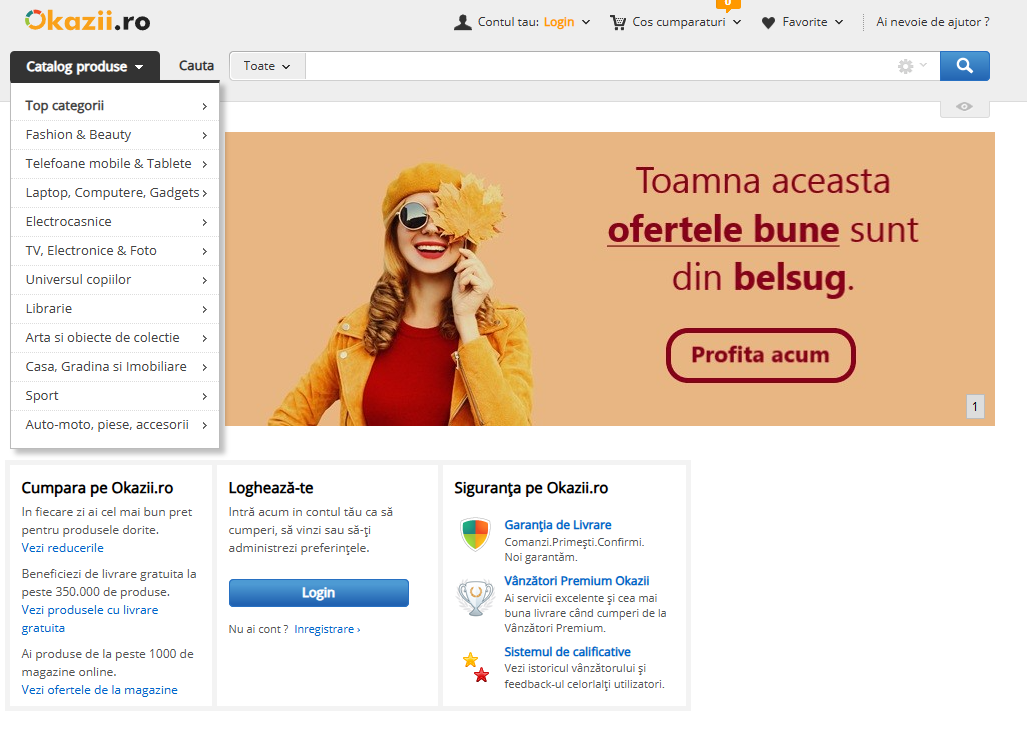
Task: Click the Garanția de Livrare shield icon
Action: (x=475, y=534)
